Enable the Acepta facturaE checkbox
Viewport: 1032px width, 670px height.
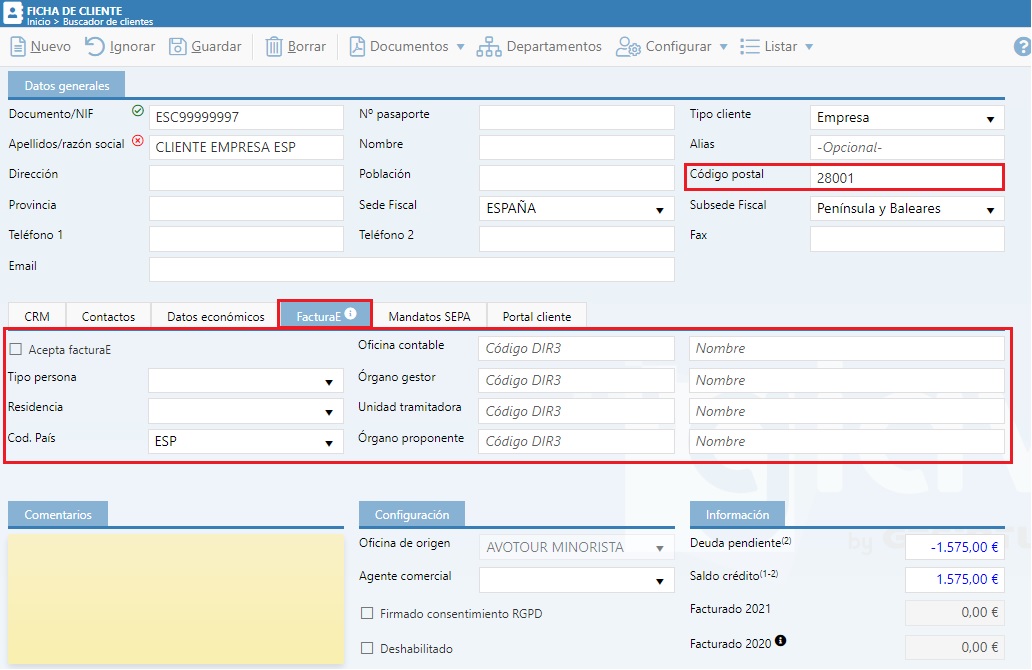16,349
